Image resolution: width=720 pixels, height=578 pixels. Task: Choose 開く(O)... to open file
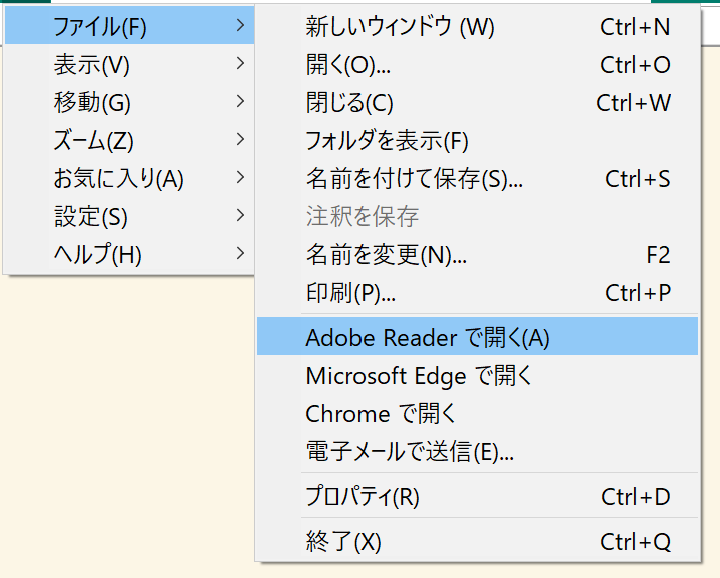click(478, 64)
